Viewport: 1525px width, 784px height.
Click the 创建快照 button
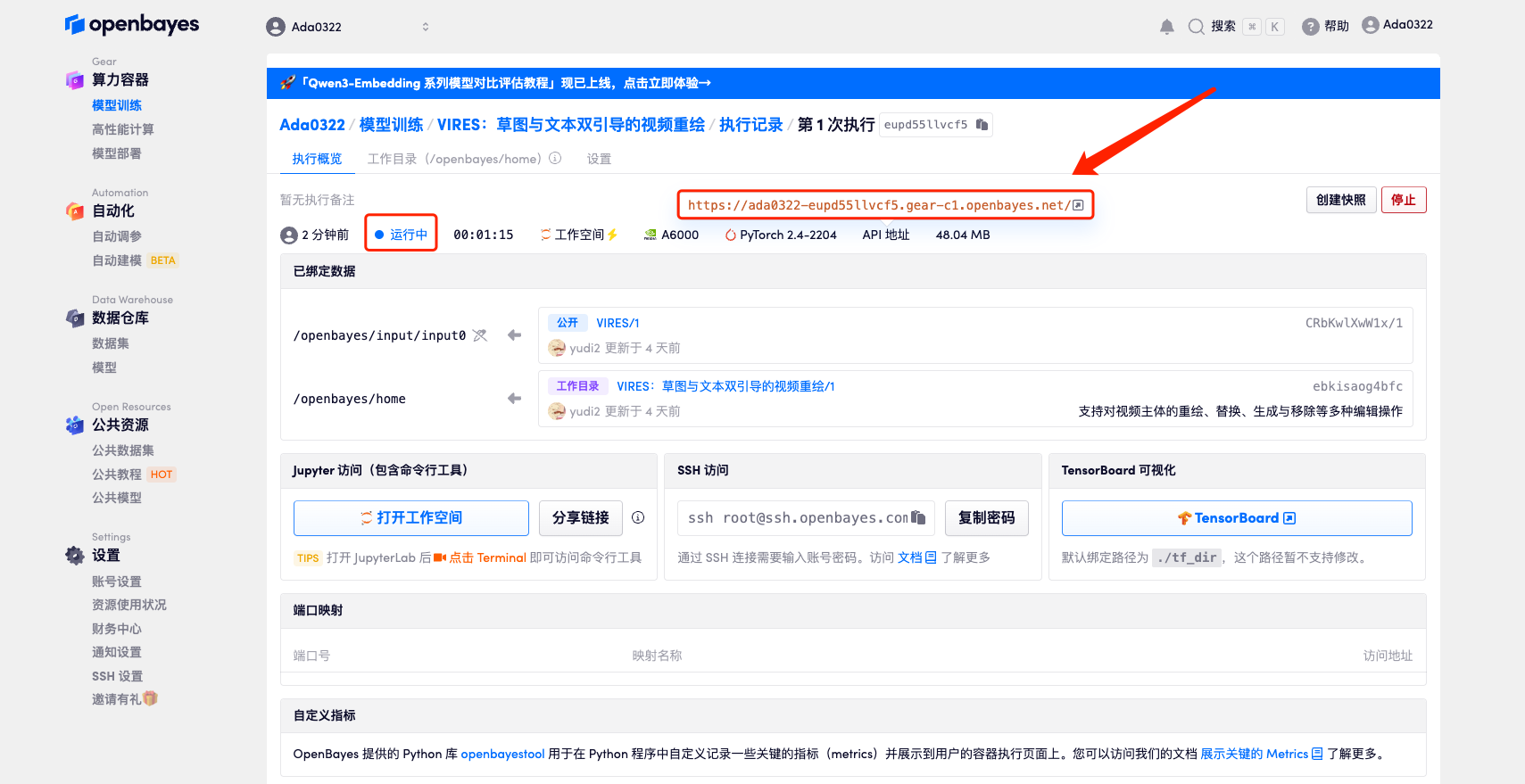point(1340,200)
